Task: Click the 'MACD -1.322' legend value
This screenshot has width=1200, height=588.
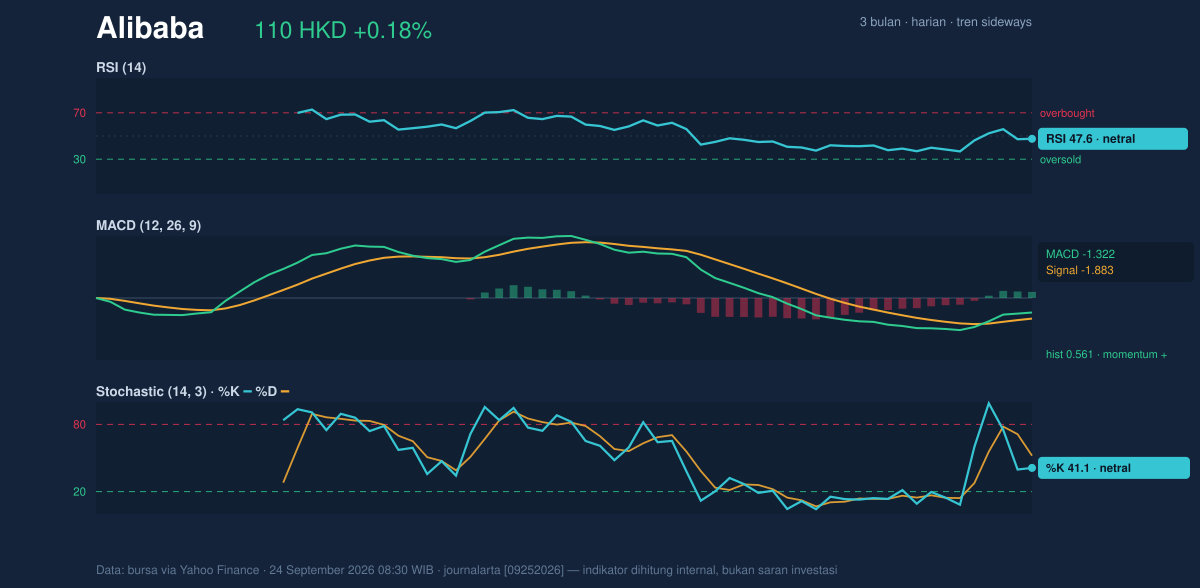Action: [x=1080, y=254]
